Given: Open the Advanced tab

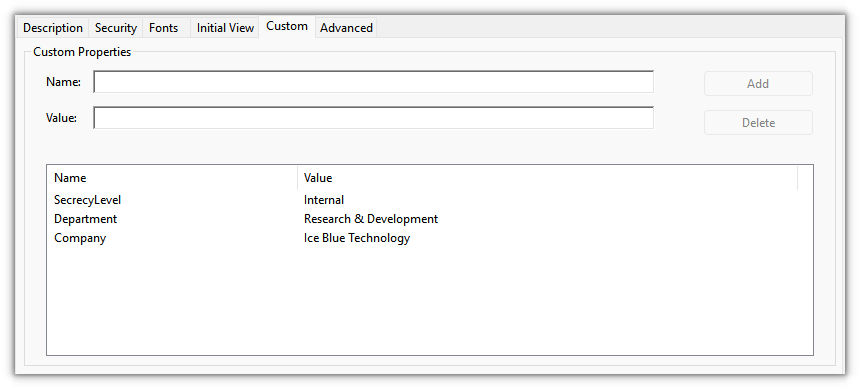Looking at the screenshot, I should click(346, 28).
